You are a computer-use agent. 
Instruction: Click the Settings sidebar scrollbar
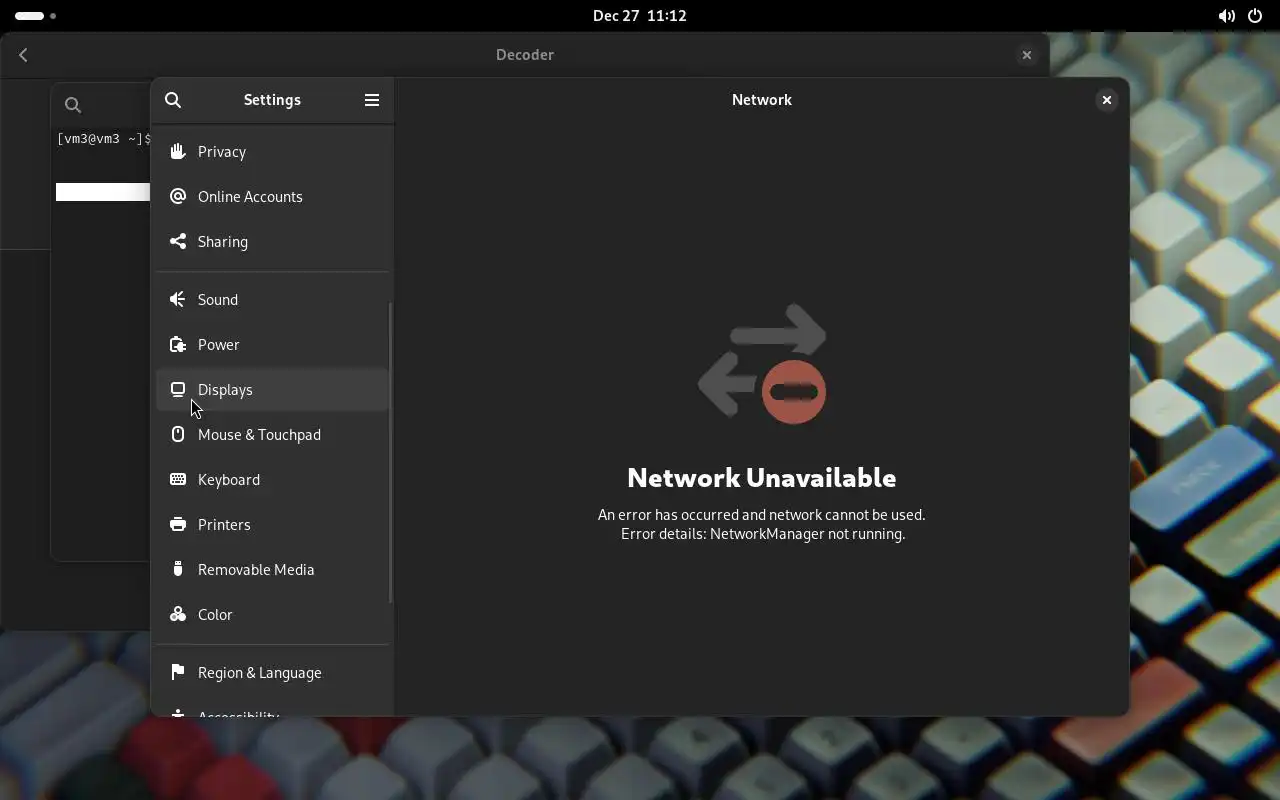(390, 452)
